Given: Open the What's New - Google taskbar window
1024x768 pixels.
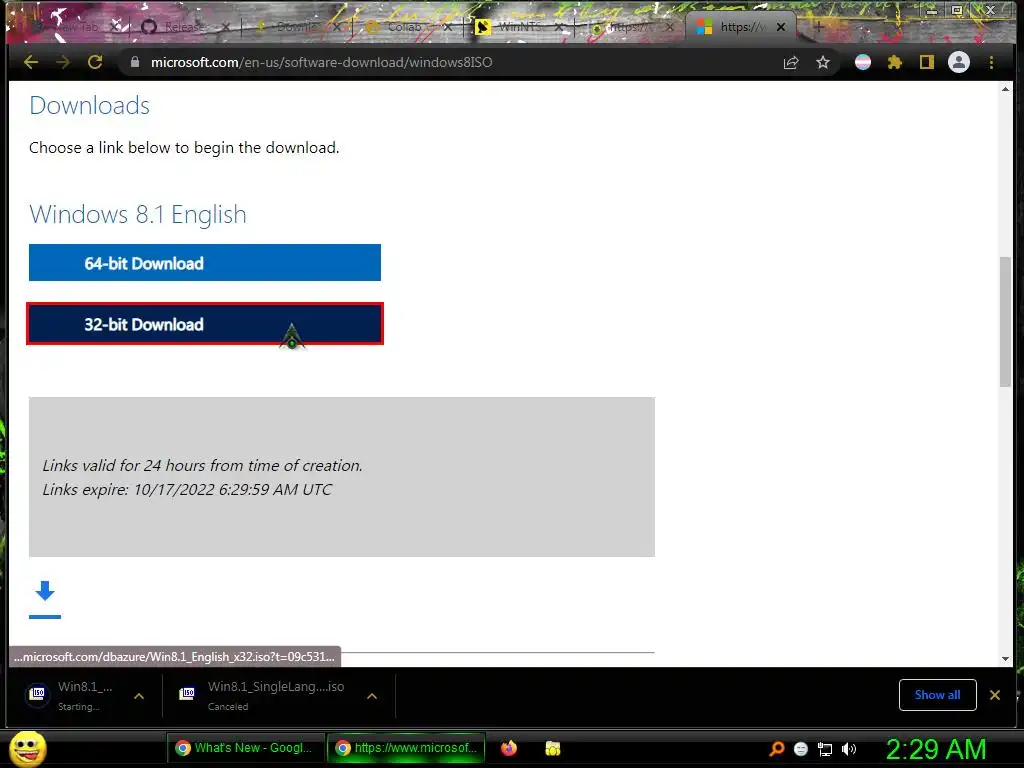Looking at the screenshot, I should [246, 748].
